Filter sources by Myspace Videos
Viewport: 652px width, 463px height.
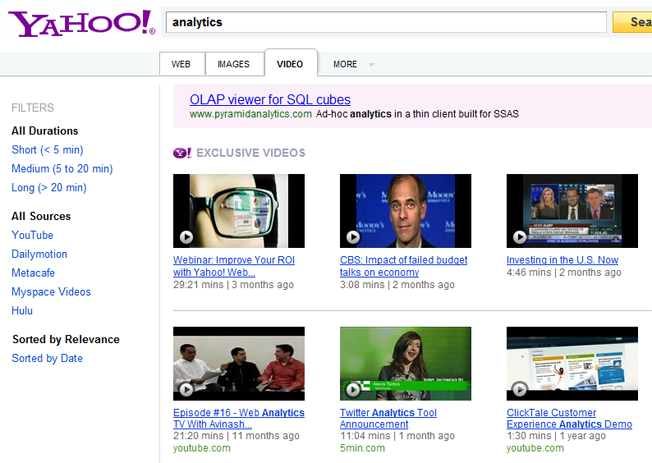[x=51, y=292]
